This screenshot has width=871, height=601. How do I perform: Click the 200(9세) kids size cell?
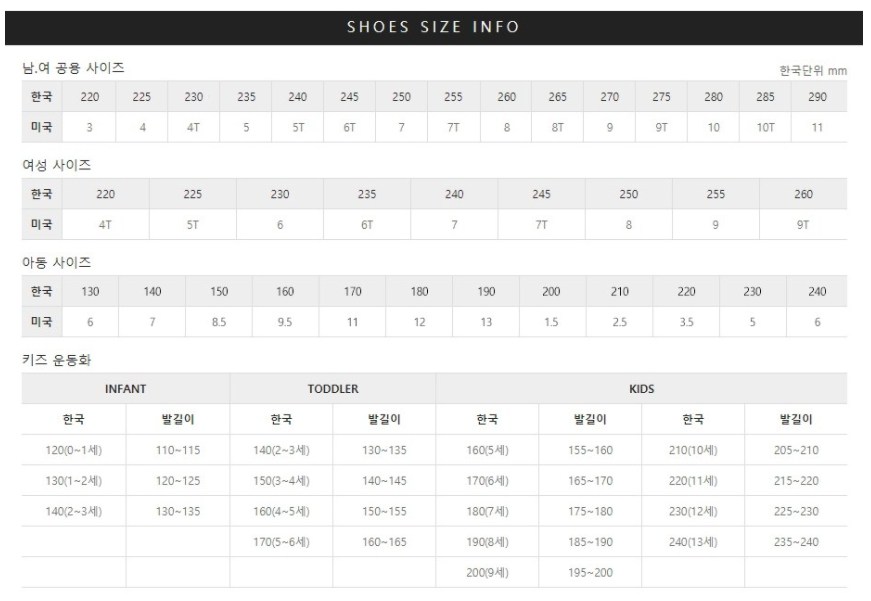click(x=487, y=573)
